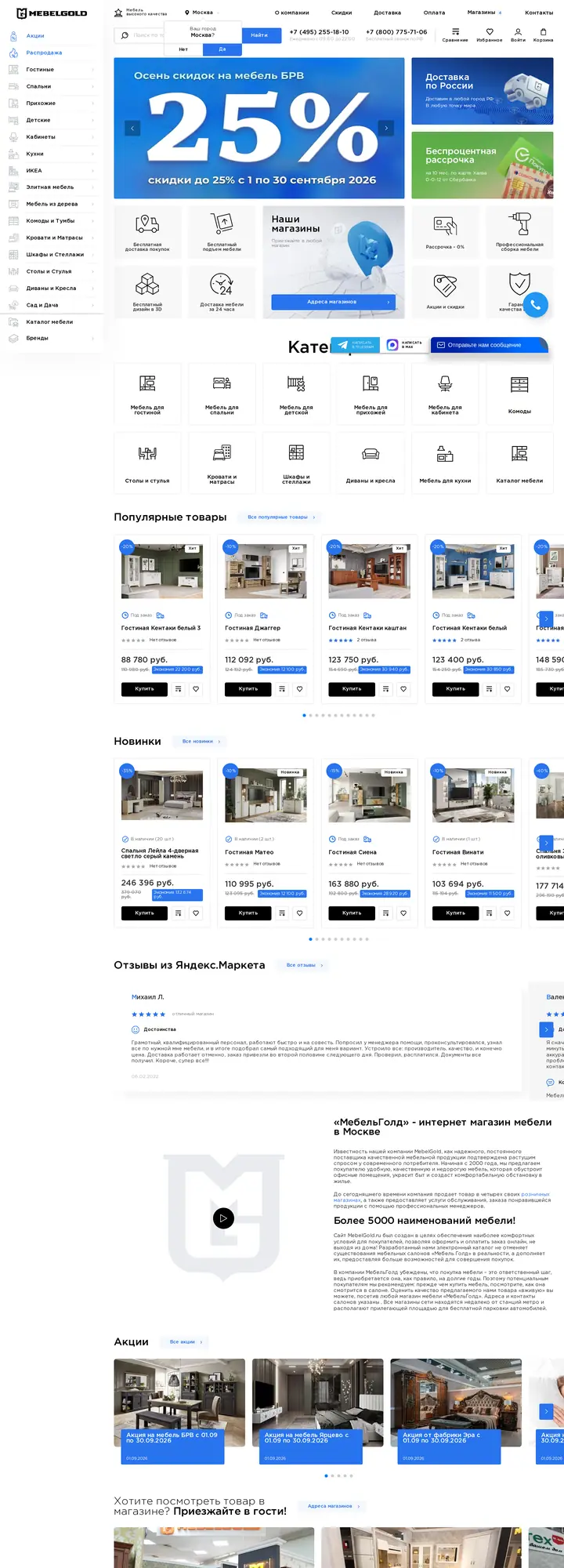Open Скидки menu item
Image resolution: width=564 pixels, height=1568 pixels.
(342, 13)
